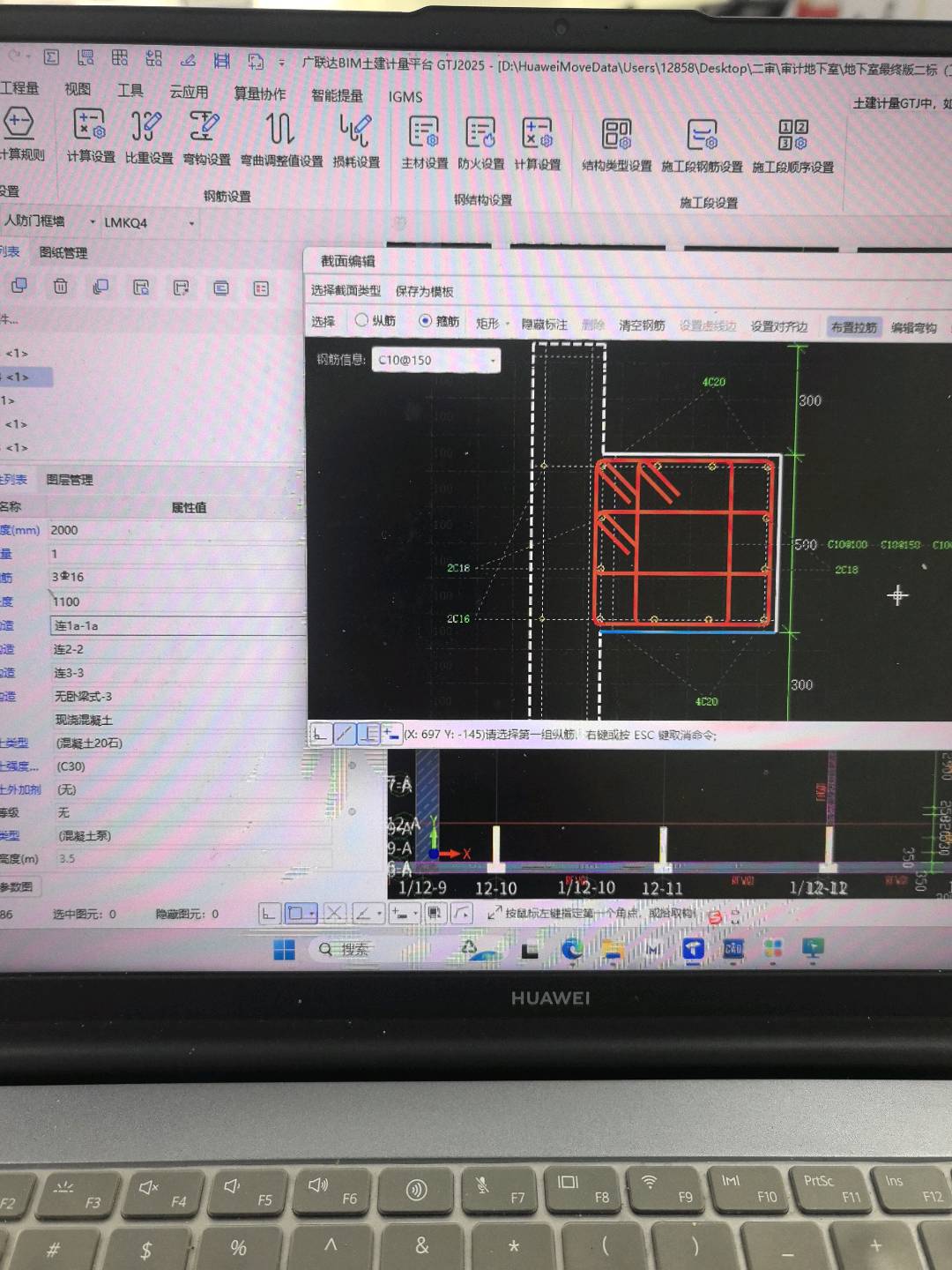Open 计算设置 in the 钢筋设置 group

(x=90, y=137)
